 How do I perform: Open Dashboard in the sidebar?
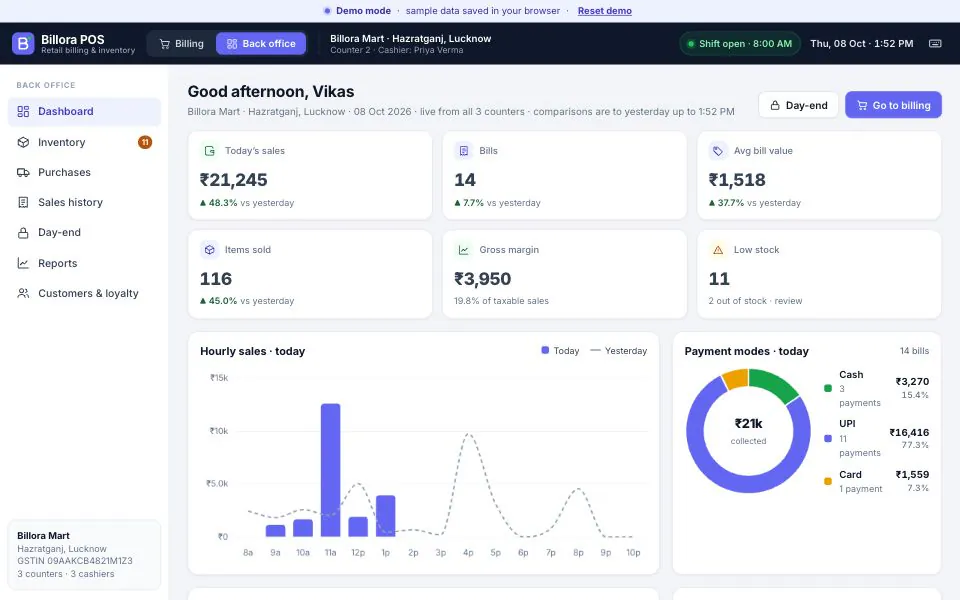84,111
